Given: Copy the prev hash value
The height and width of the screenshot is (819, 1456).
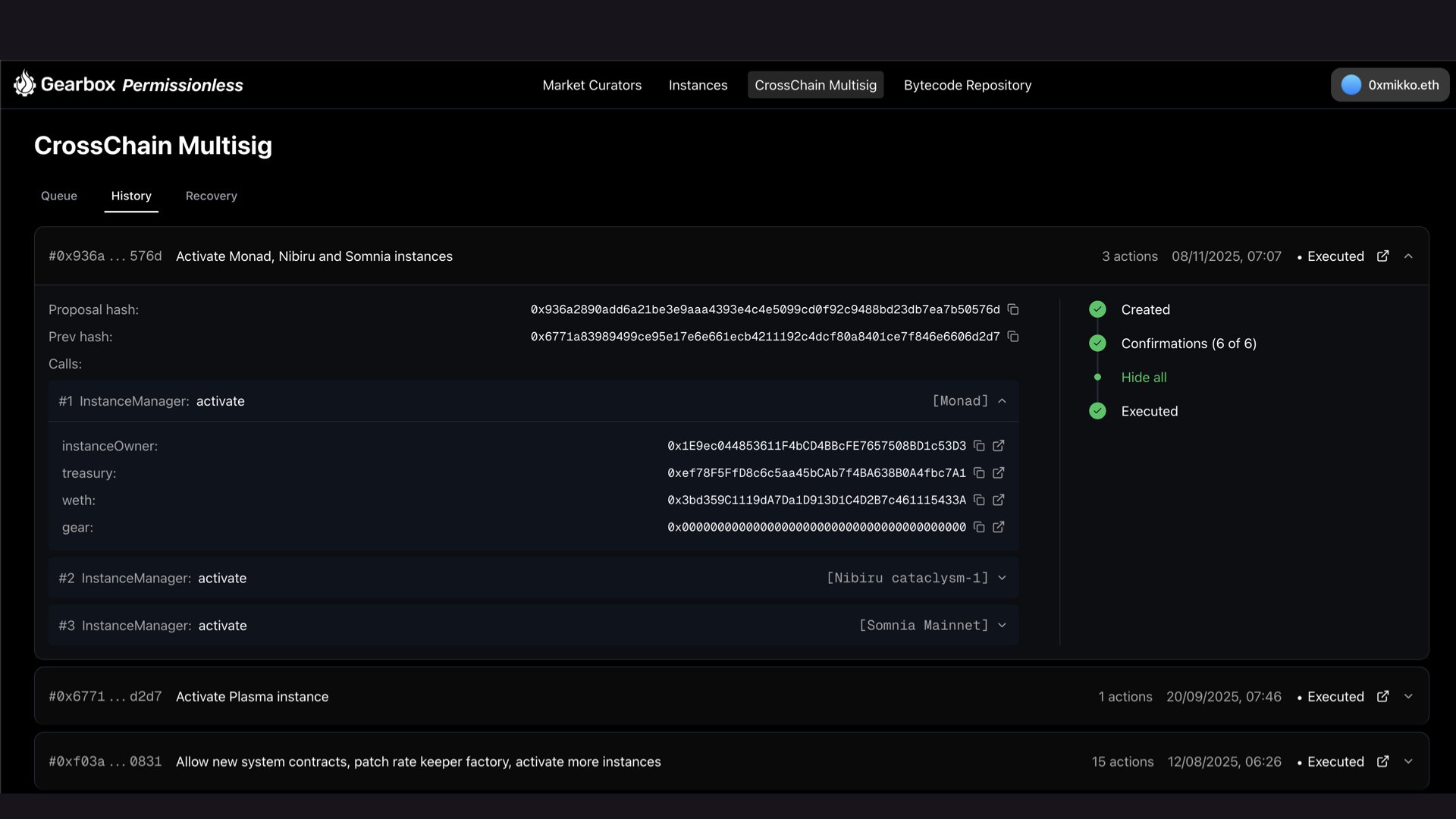Looking at the screenshot, I should click(x=1014, y=337).
